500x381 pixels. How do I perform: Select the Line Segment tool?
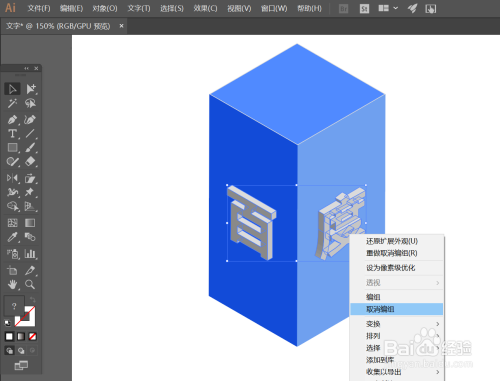[x=30, y=134]
